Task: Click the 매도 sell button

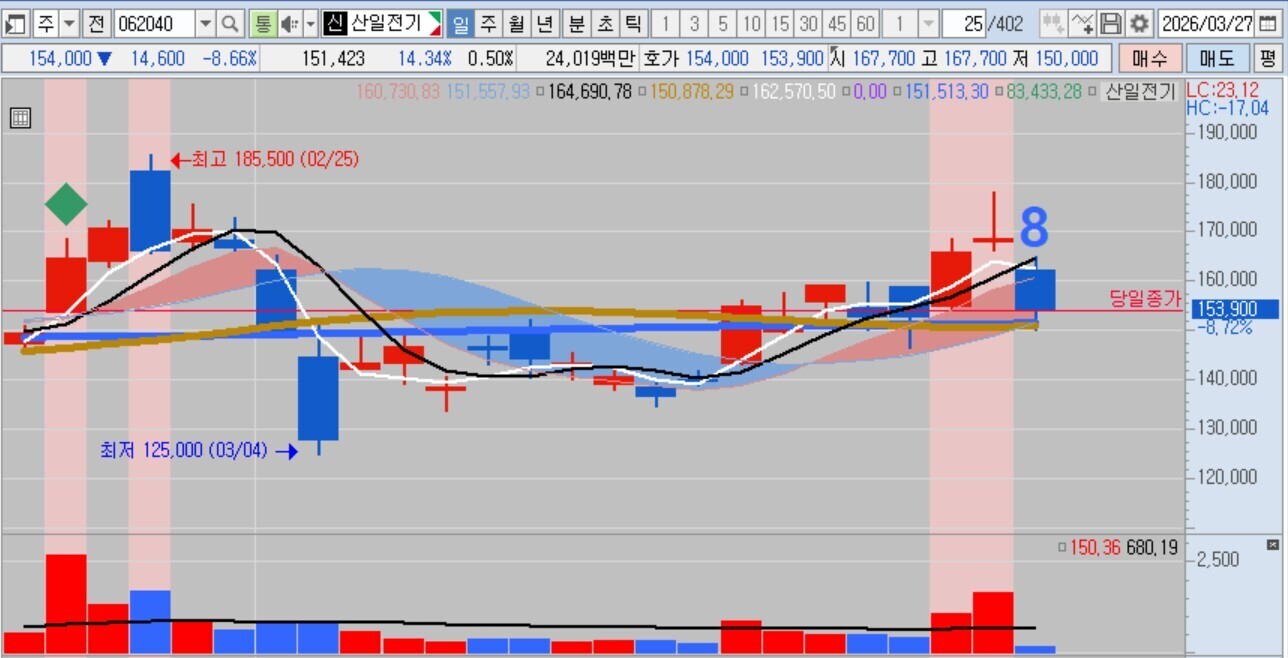Action: 1217,59
